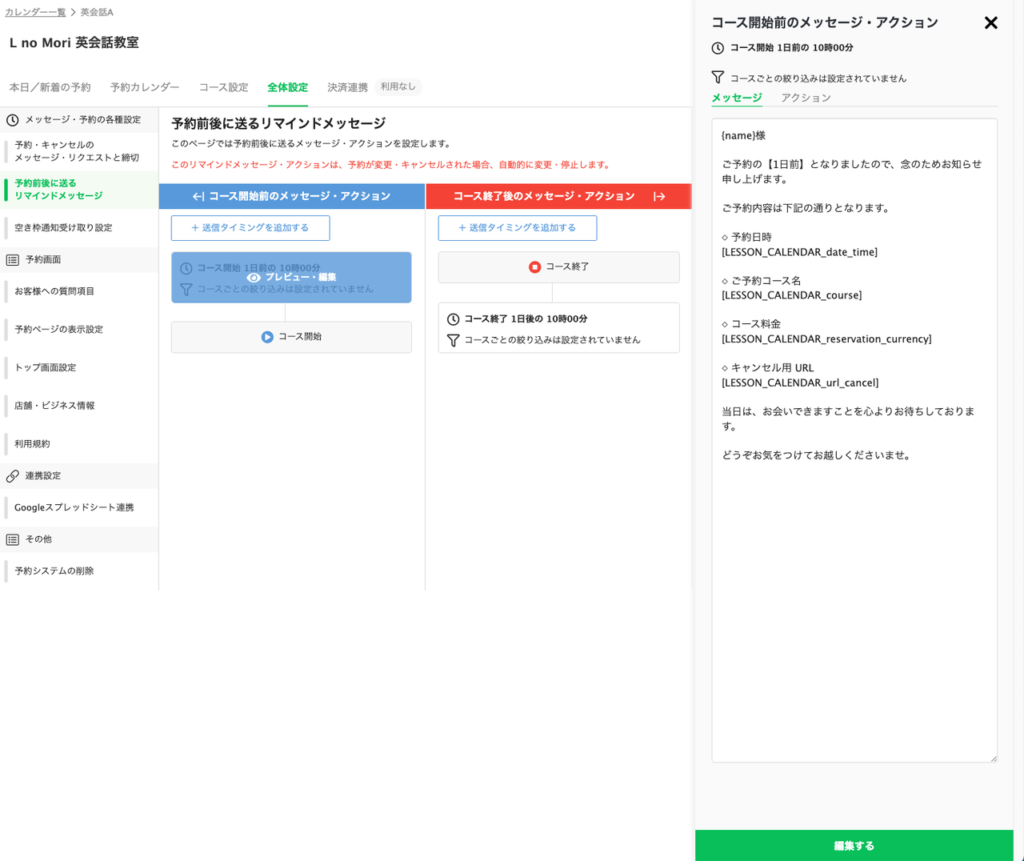
Task: Click the link icon beside 連携設定
Action: 13,476
